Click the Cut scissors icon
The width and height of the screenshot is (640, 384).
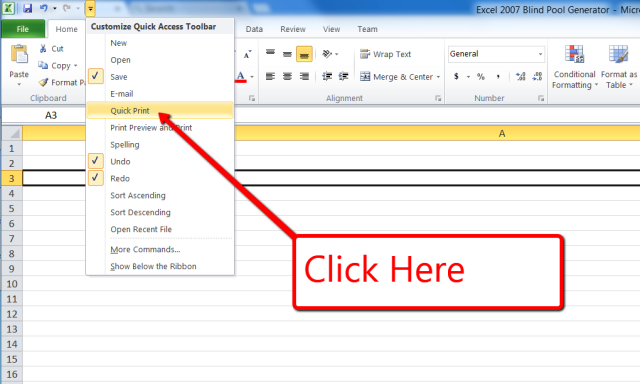point(43,49)
